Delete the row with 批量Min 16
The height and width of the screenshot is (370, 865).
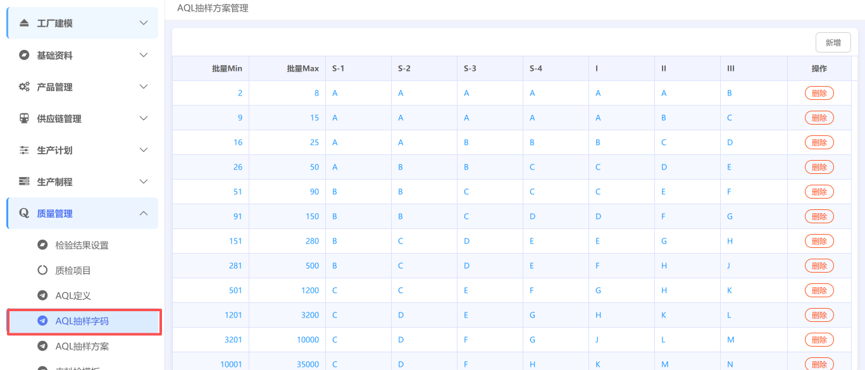[819, 142]
